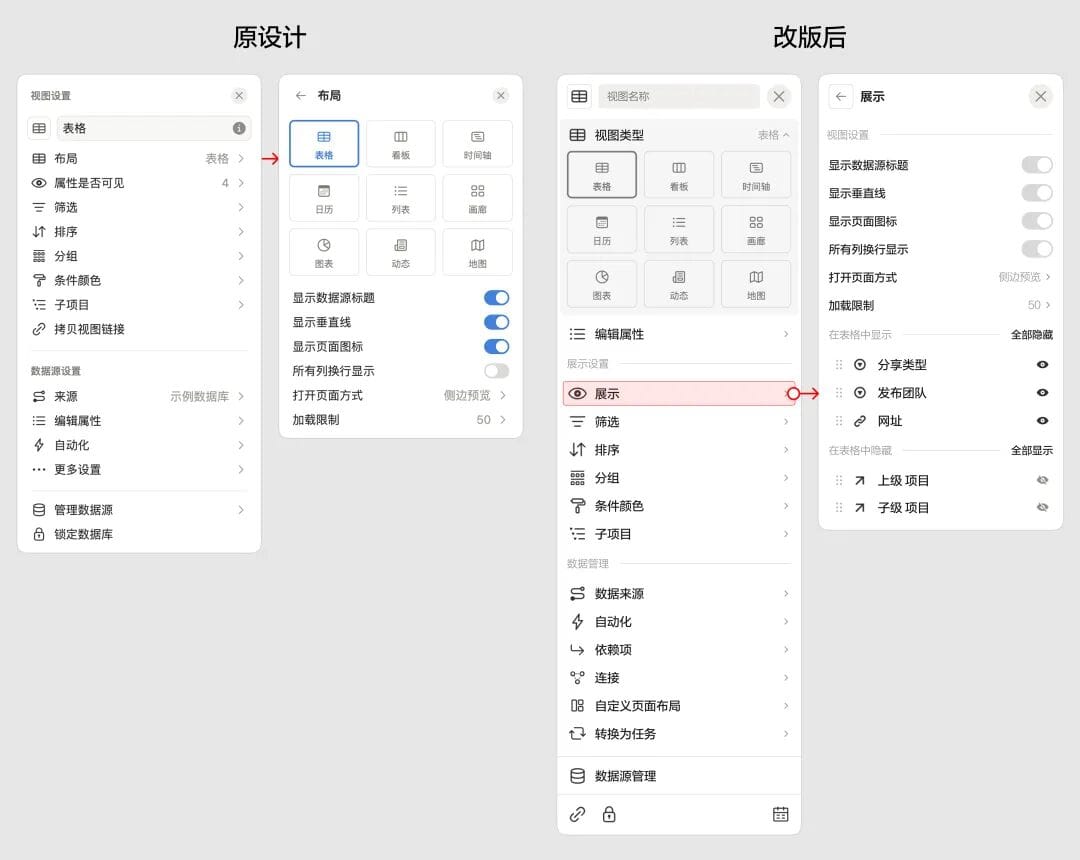Click the lock icon in the bottom bar
The width and height of the screenshot is (1080, 860).
pyautogui.click(x=609, y=814)
